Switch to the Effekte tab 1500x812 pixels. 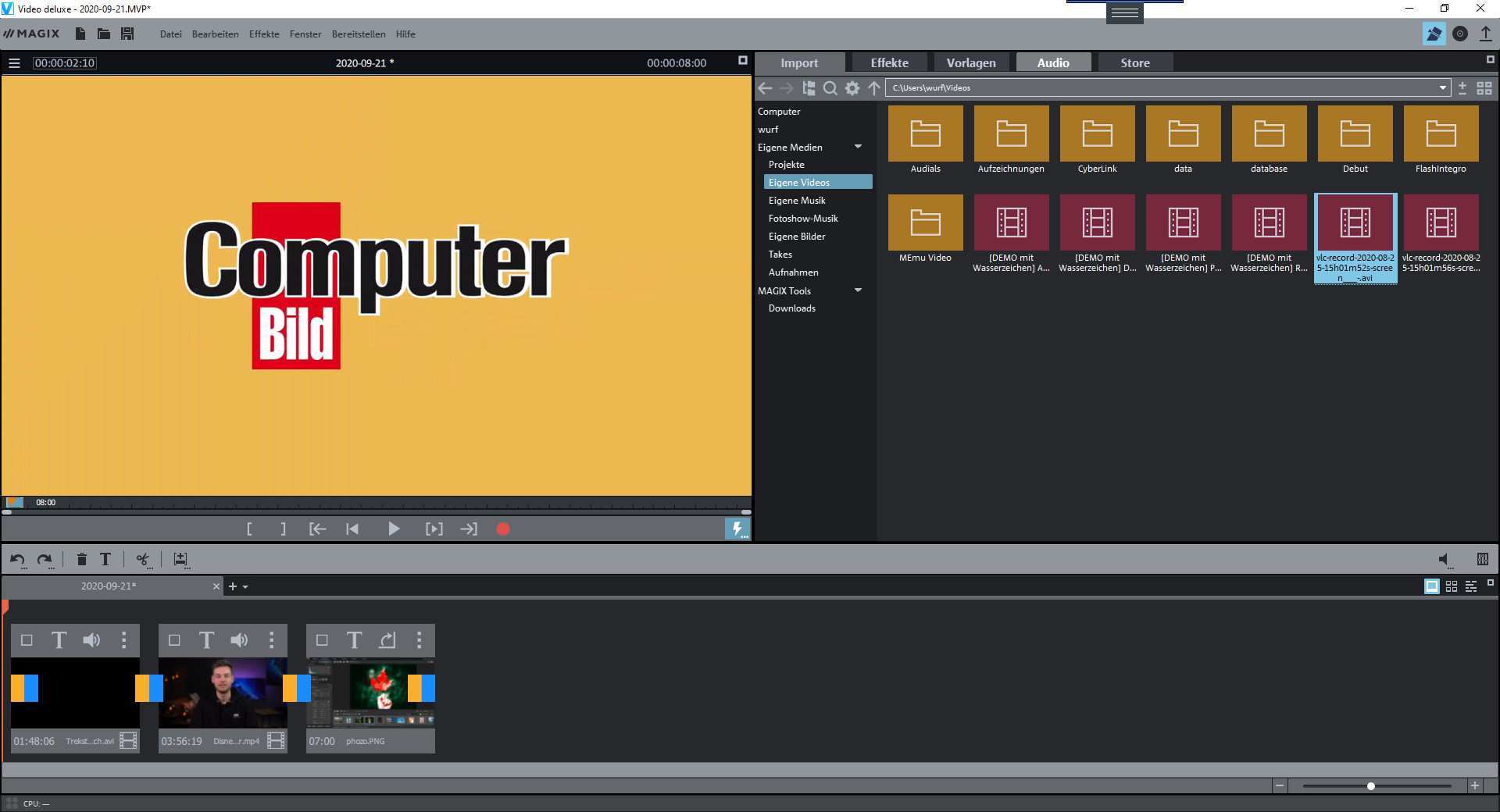coord(889,62)
